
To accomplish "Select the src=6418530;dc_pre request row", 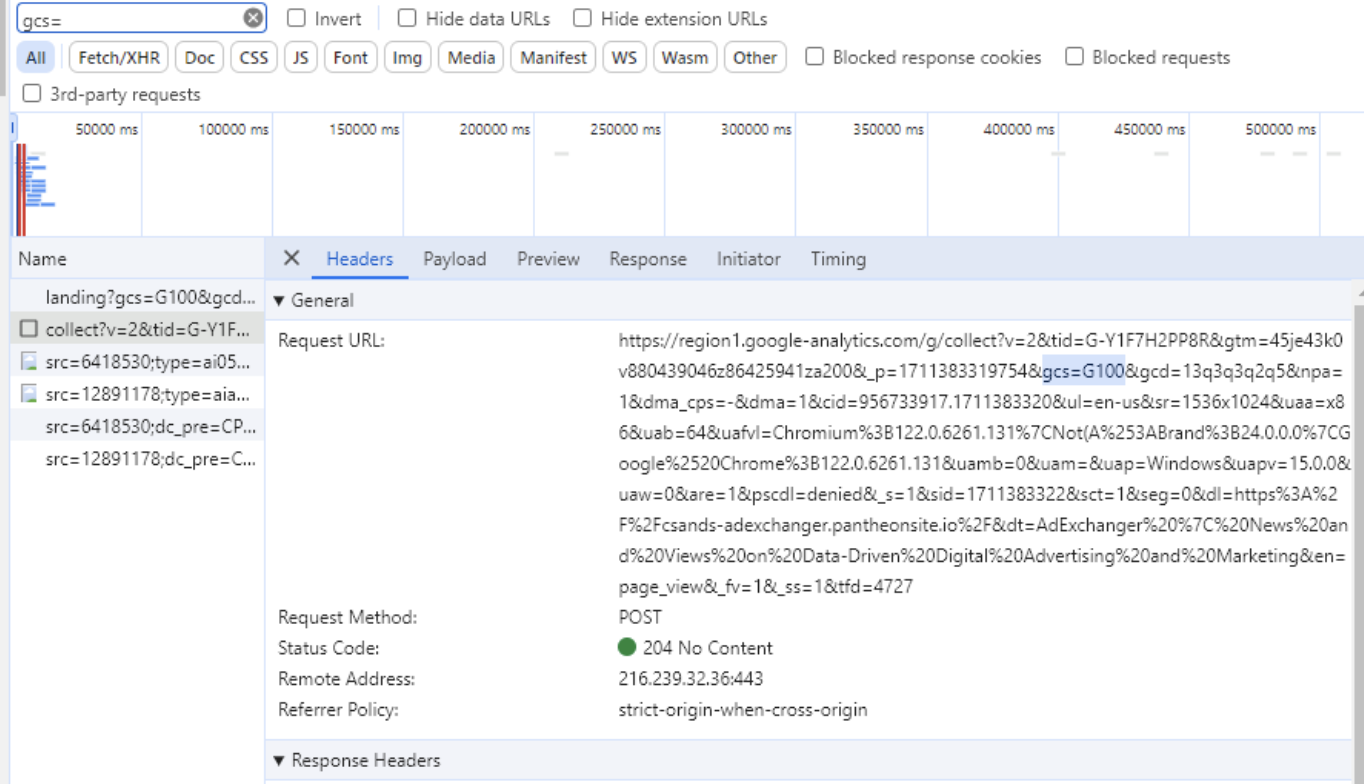I will coord(138,427).
